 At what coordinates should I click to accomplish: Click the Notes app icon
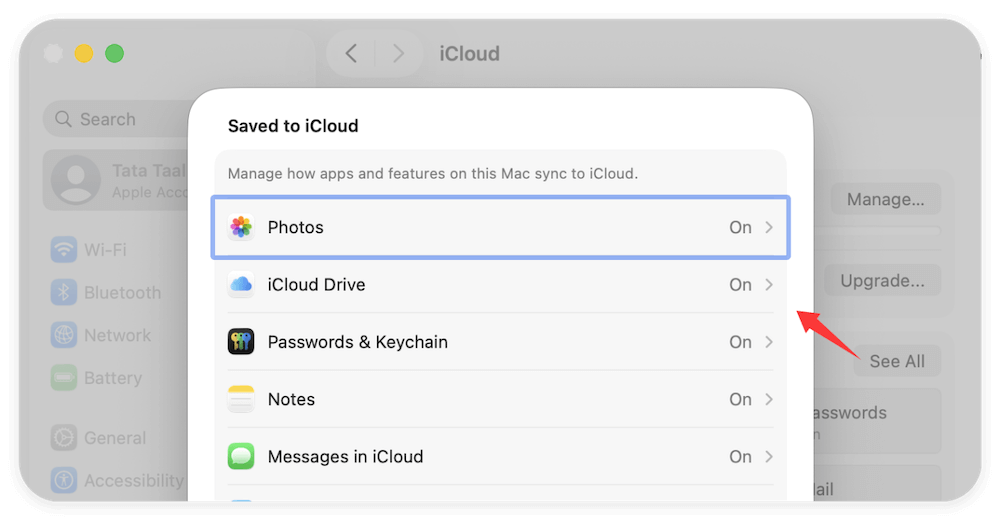(241, 399)
